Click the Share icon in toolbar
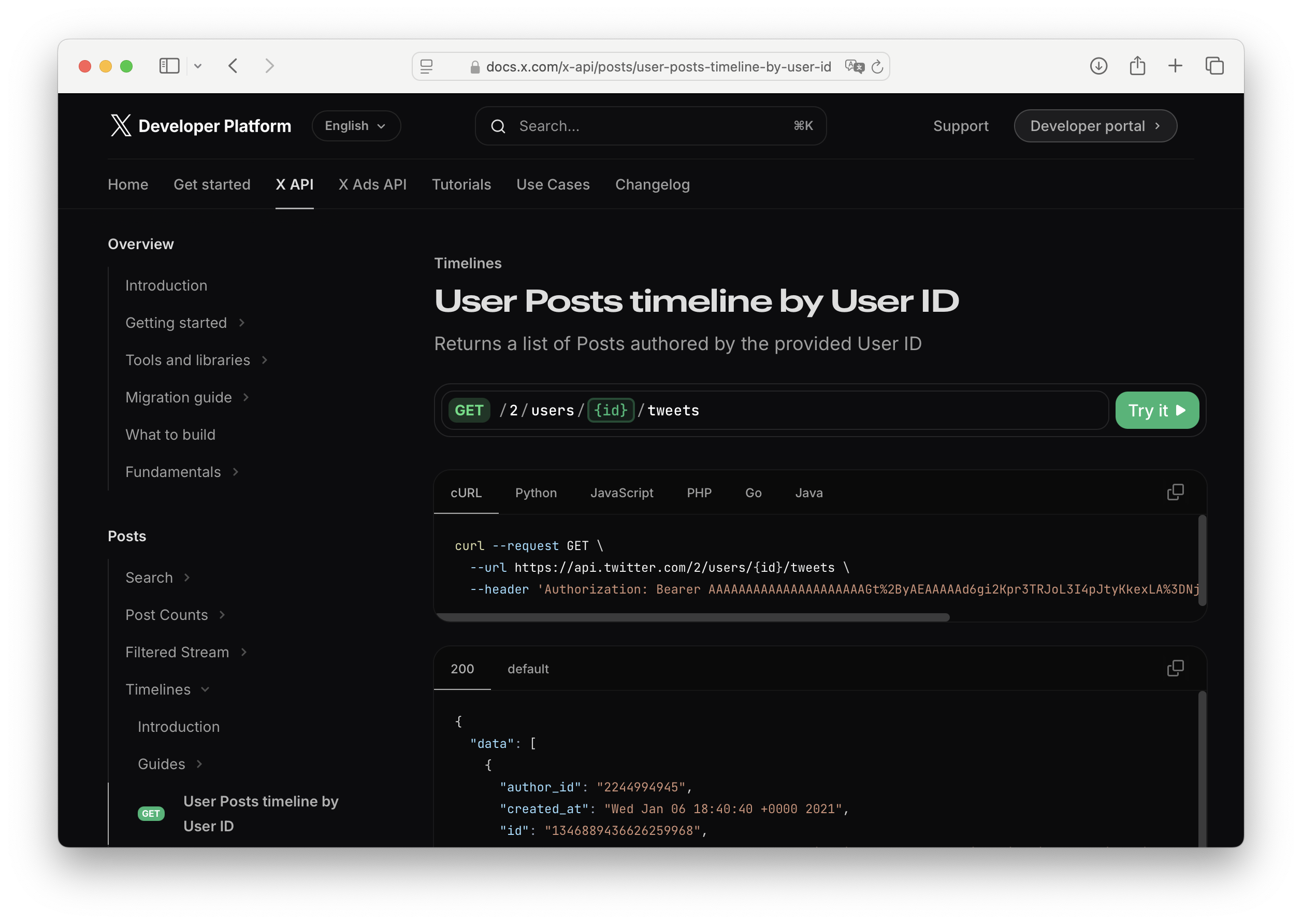The height and width of the screenshot is (924, 1302). tap(1137, 66)
